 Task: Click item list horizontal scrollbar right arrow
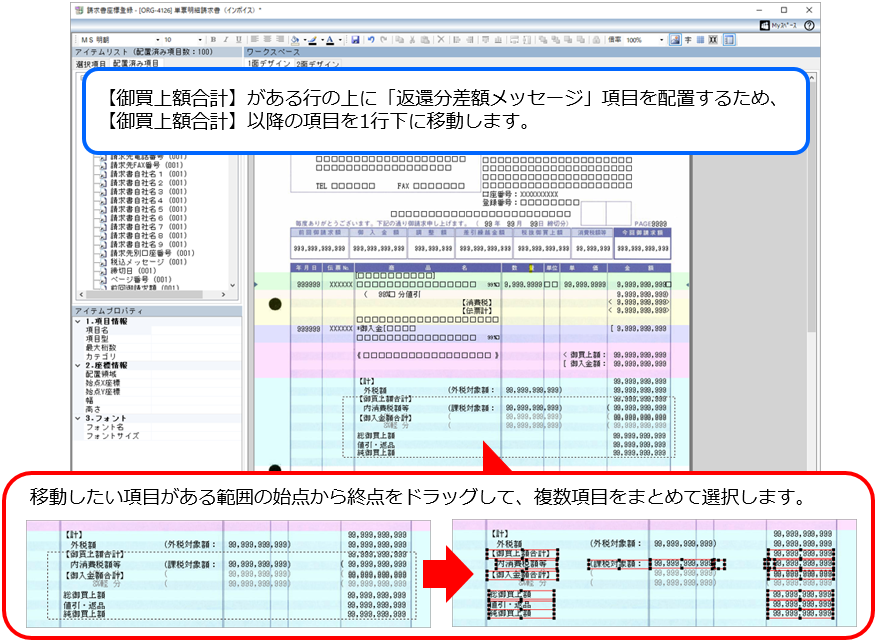(x=223, y=294)
